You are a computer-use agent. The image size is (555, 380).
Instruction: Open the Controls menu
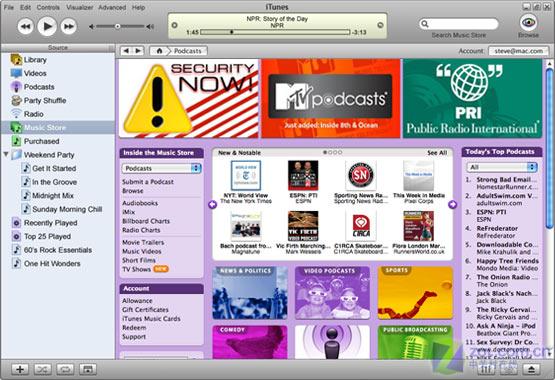[48, 7]
